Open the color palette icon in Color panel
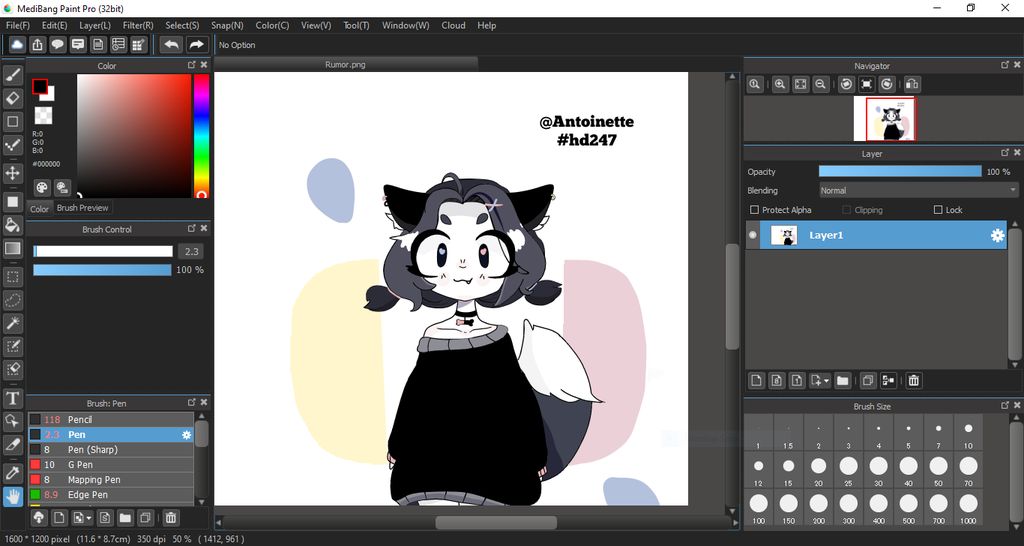The height and width of the screenshot is (546, 1024). 42,187
